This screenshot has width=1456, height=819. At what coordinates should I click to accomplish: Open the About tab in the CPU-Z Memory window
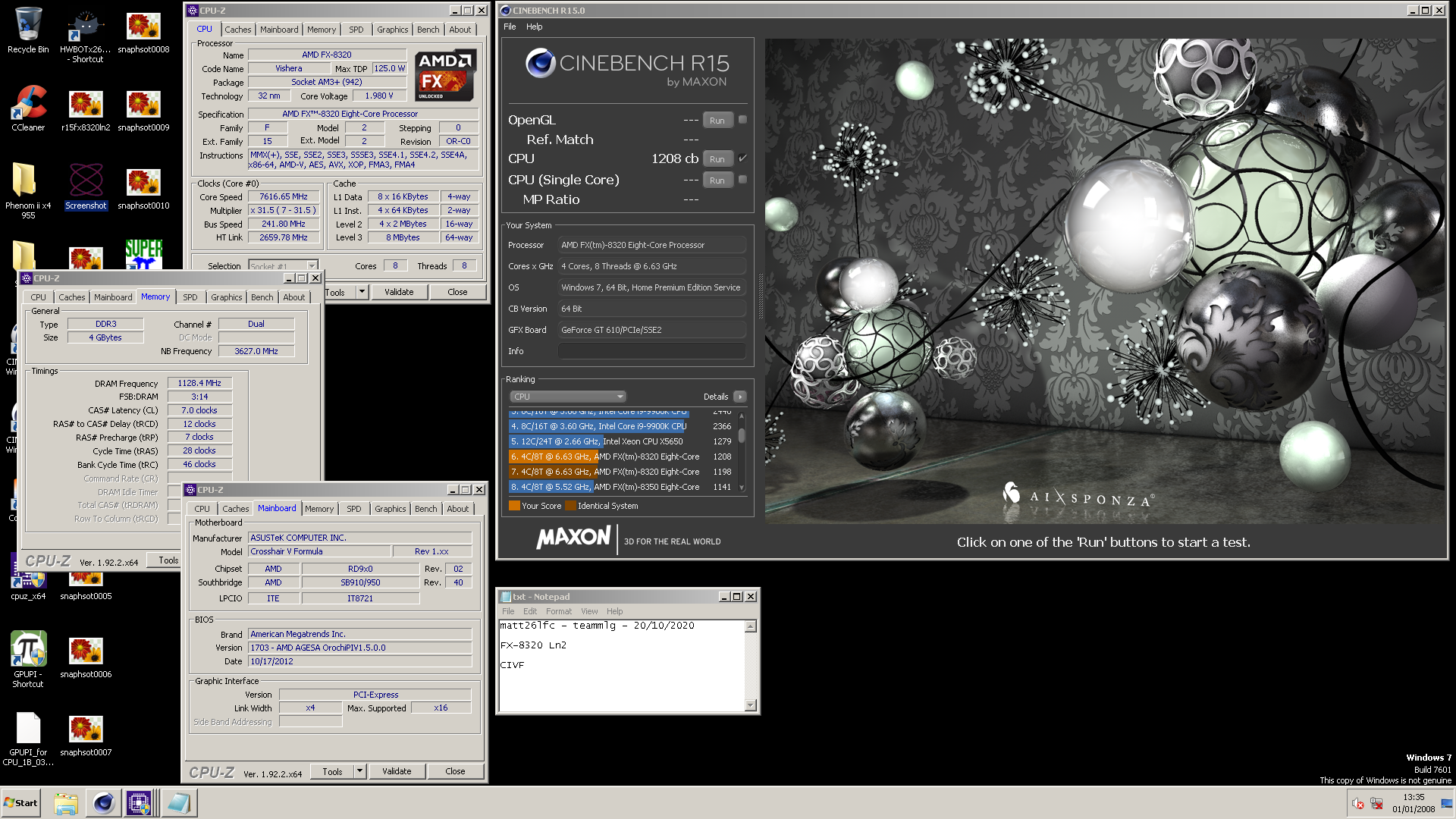[294, 297]
